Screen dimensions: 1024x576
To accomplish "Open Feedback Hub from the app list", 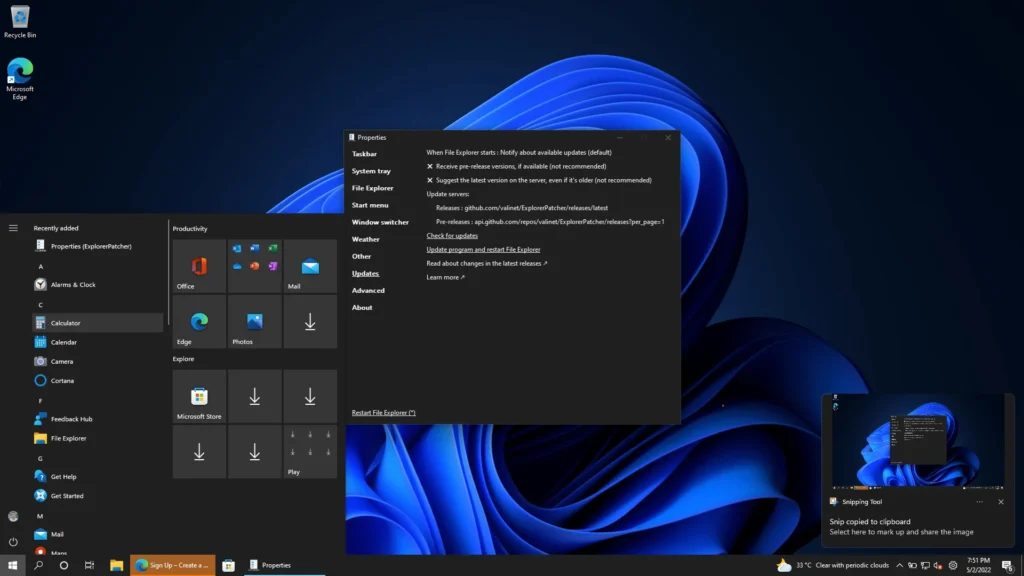I will click(98, 419).
